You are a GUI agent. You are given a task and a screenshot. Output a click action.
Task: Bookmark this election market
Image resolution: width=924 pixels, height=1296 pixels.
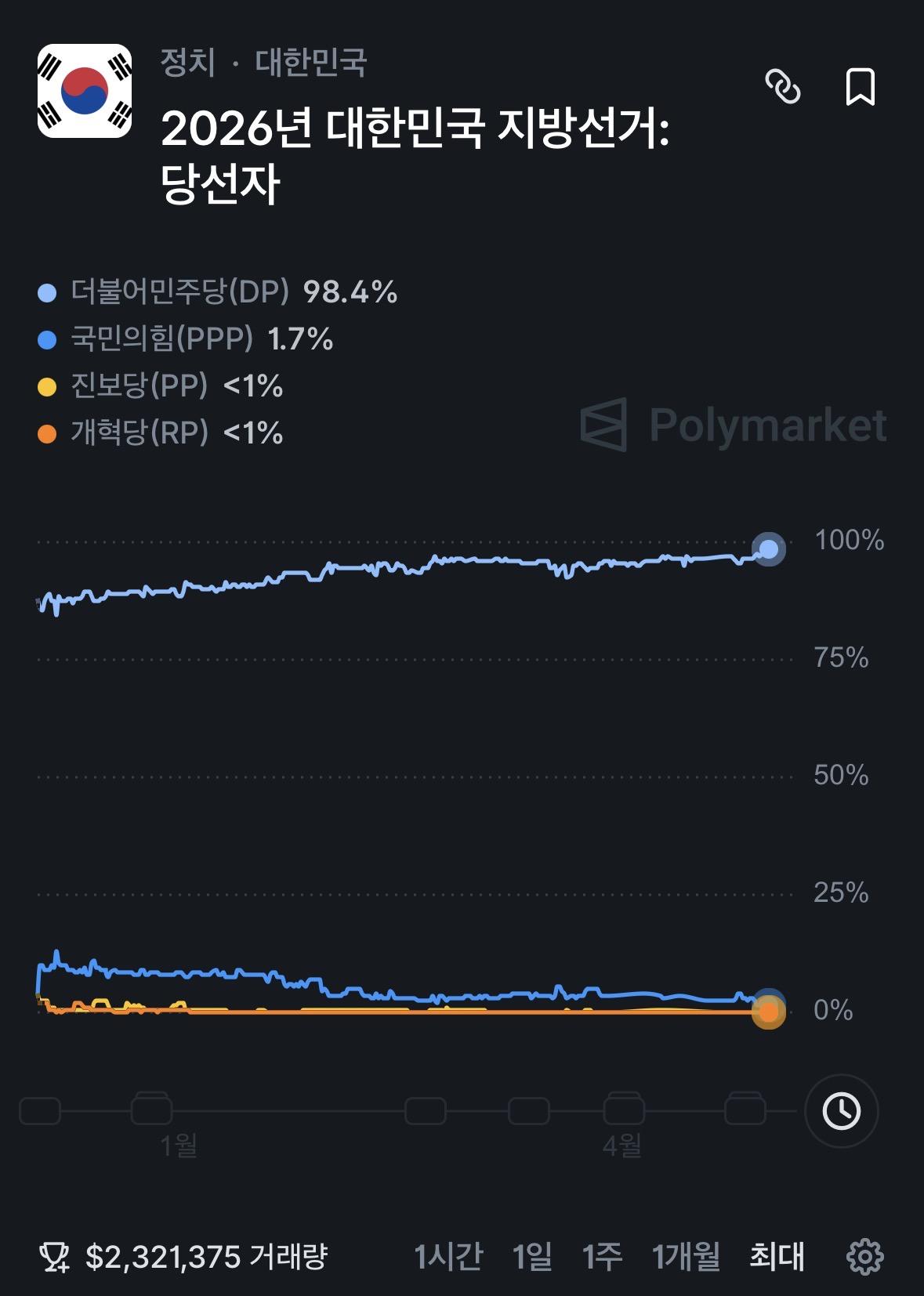click(860, 86)
